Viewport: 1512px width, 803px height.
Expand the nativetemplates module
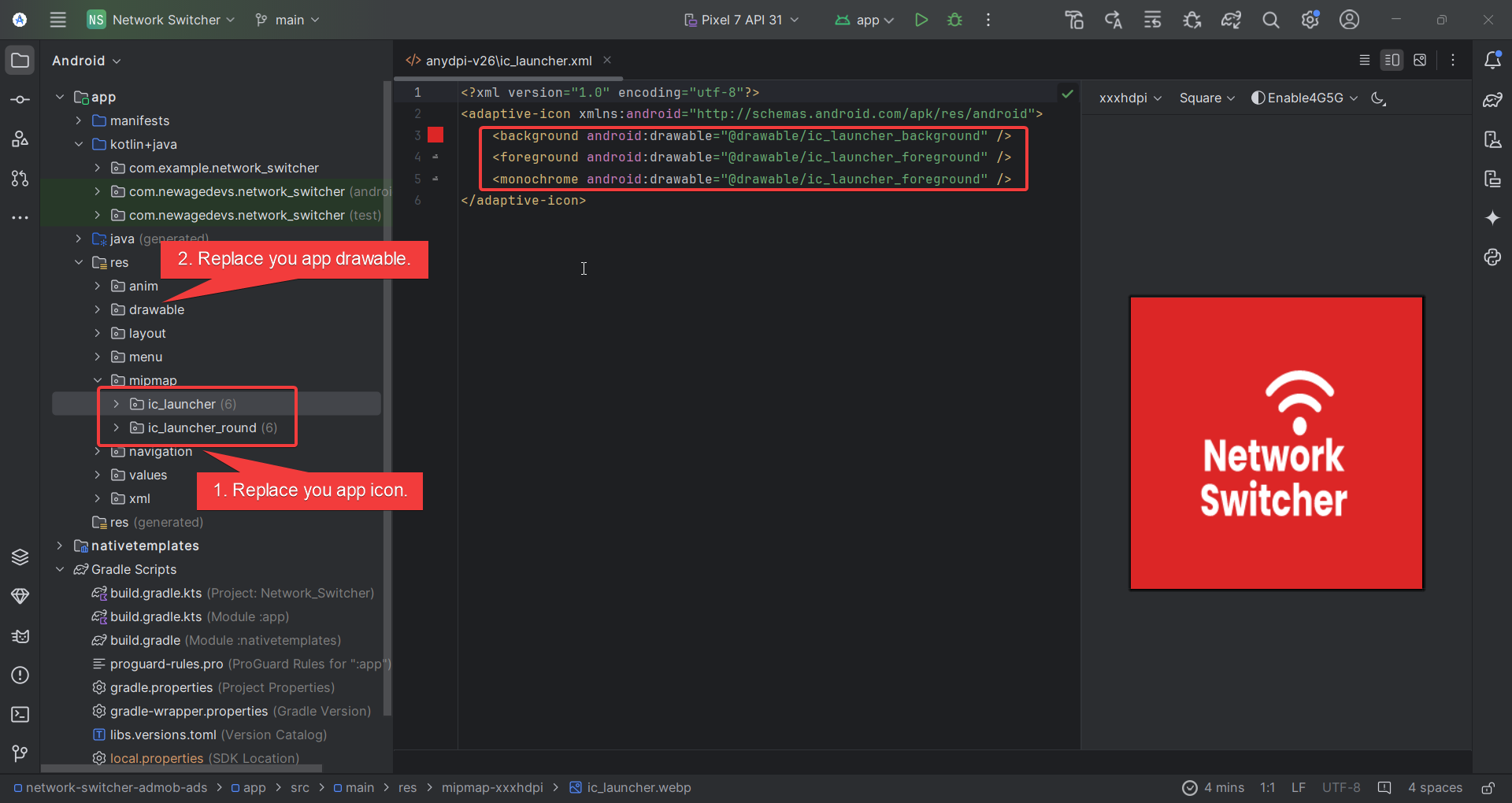pyautogui.click(x=60, y=546)
